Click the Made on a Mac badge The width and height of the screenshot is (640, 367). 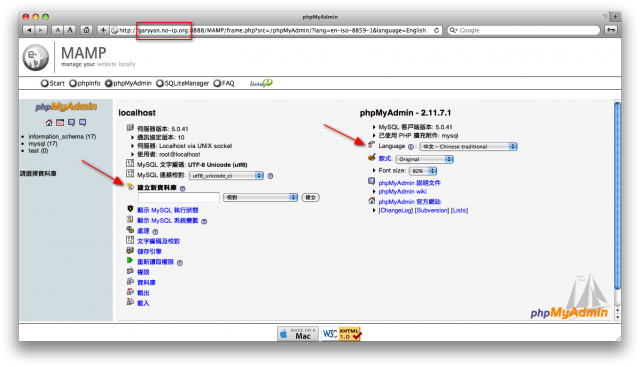click(298, 334)
